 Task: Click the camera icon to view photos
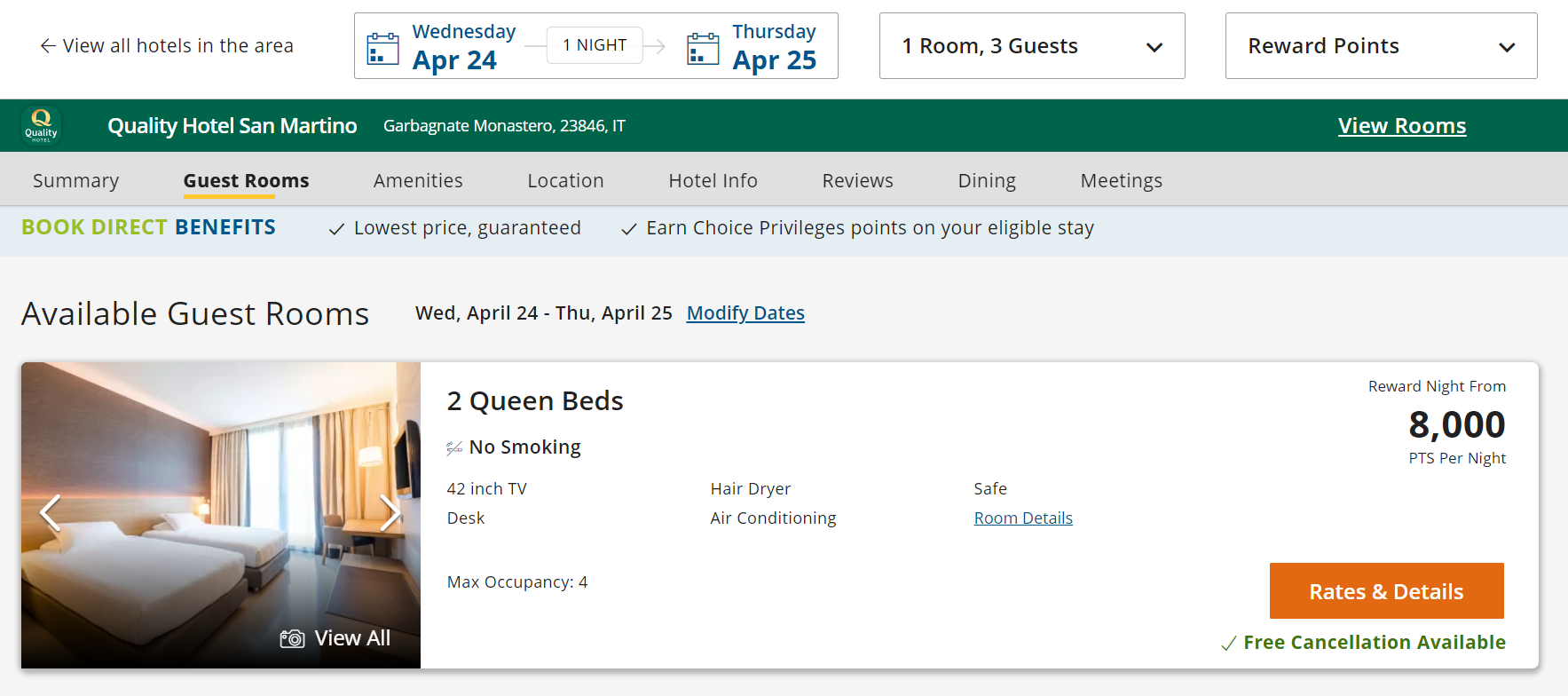pyautogui.click(x=292, y=638)
